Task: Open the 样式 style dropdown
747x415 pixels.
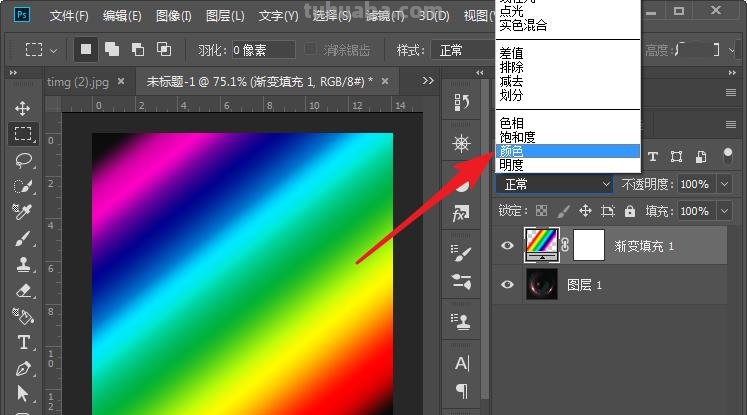Action: [x=460, y=50]
